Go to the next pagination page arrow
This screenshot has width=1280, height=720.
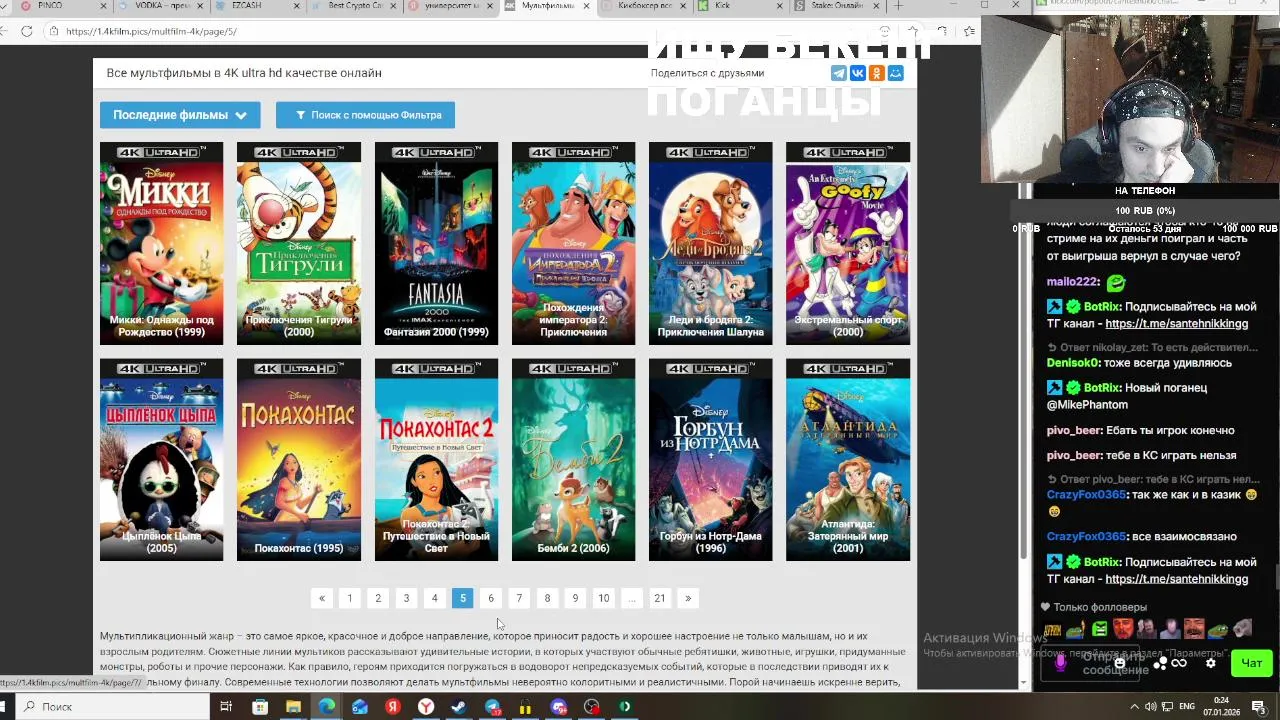[x=688, y=598]
